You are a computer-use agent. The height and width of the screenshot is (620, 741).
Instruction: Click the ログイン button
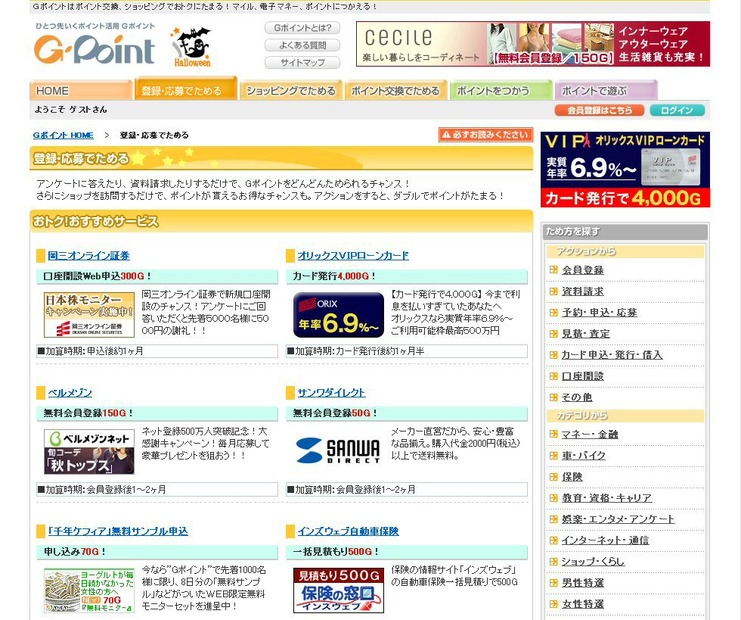point(677,110)
